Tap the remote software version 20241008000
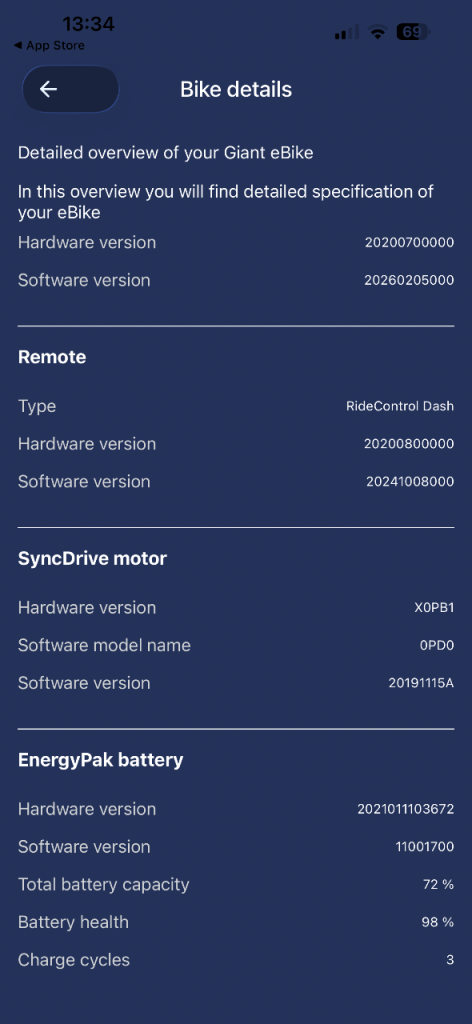 coord(410,482)
